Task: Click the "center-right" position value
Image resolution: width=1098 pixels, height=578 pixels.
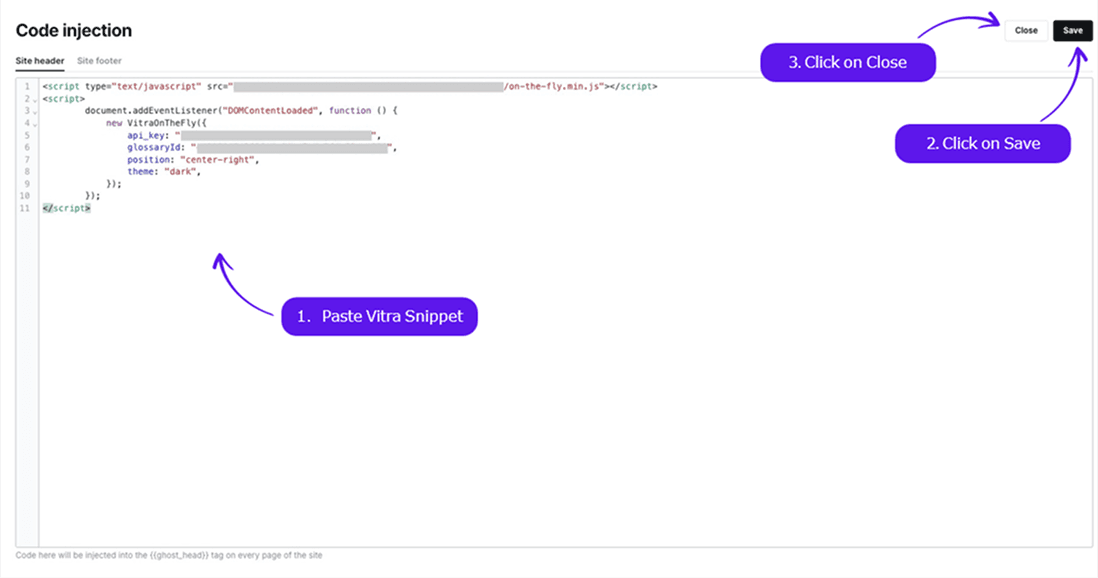Action: tap(217, 160)
